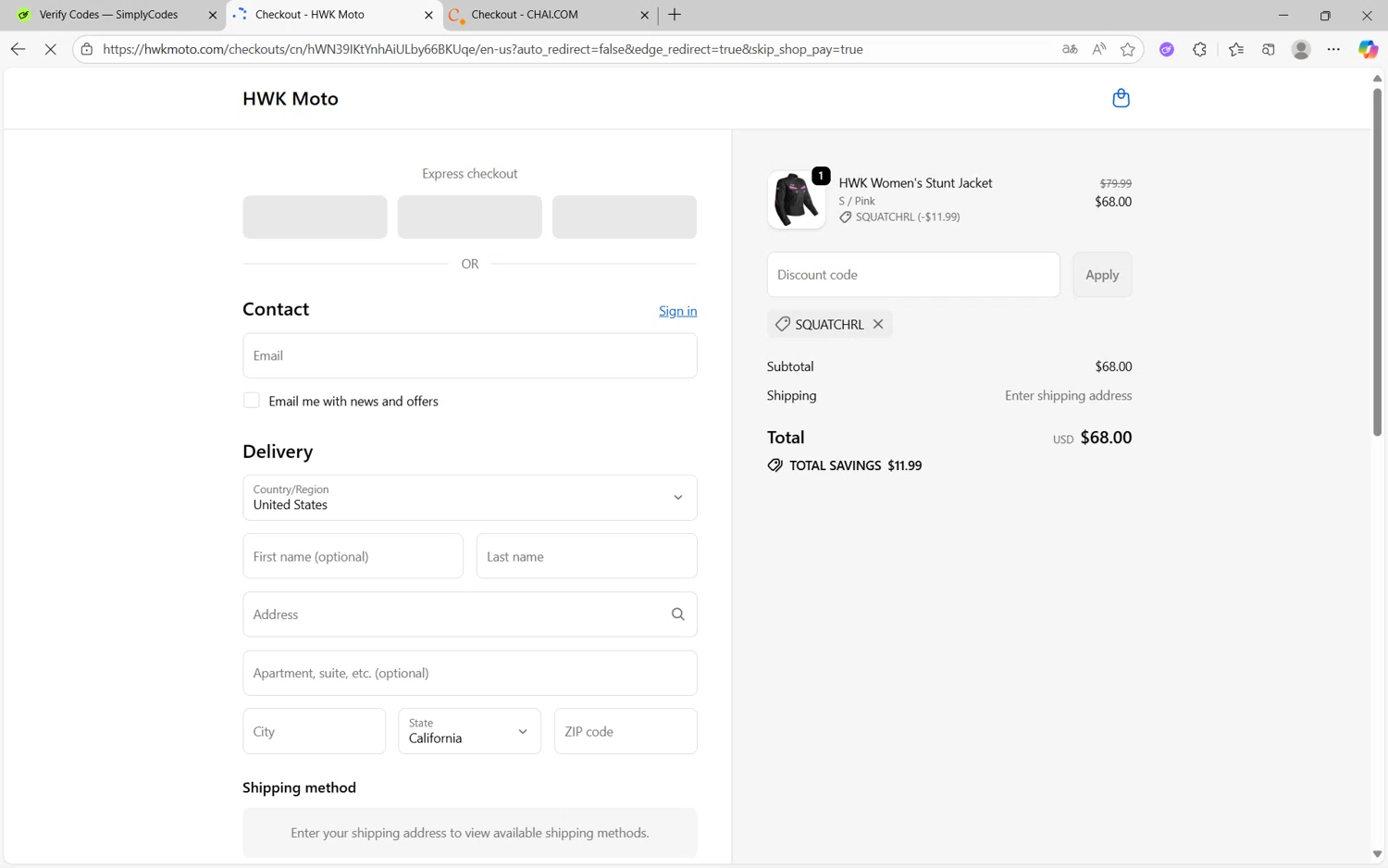Select the middle express checkout button

click(x=470, y=217)
